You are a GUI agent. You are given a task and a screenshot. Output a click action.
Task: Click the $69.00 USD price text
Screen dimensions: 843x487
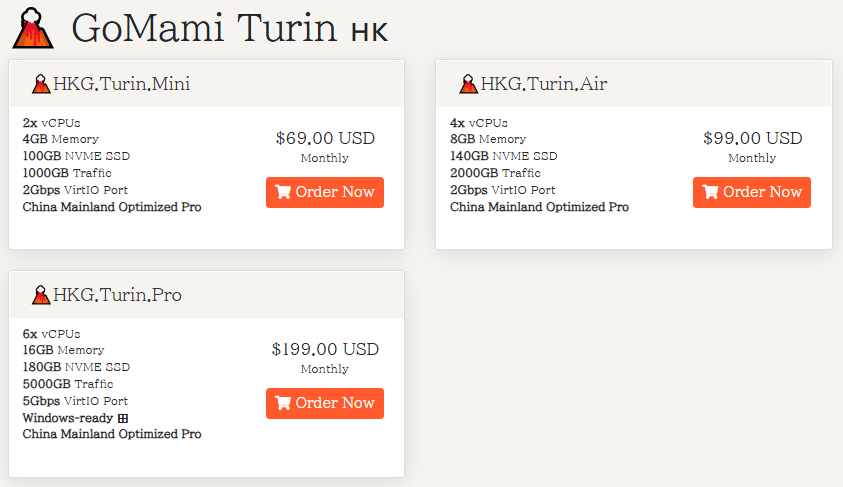coord(325,138)
